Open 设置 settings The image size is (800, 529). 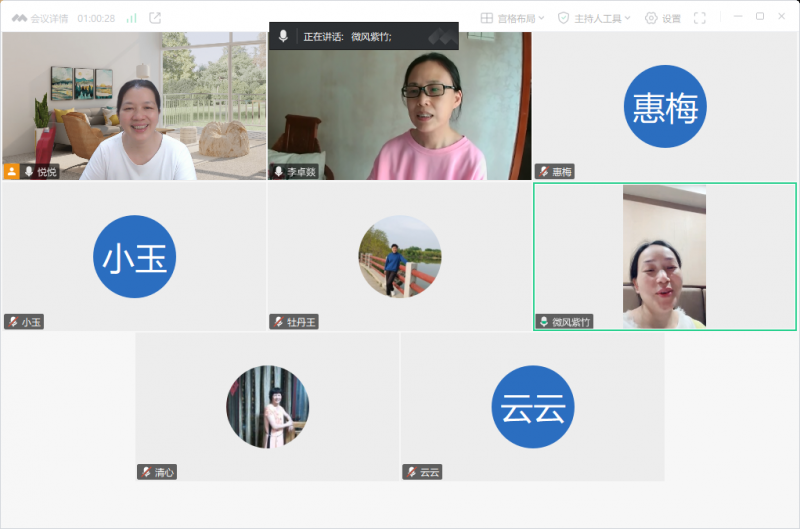click(x=663, y=18)
